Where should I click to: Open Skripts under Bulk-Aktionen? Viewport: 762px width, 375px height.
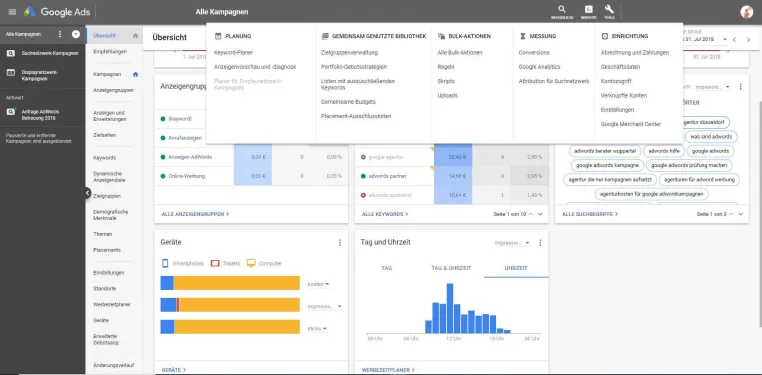pos(446,81)
